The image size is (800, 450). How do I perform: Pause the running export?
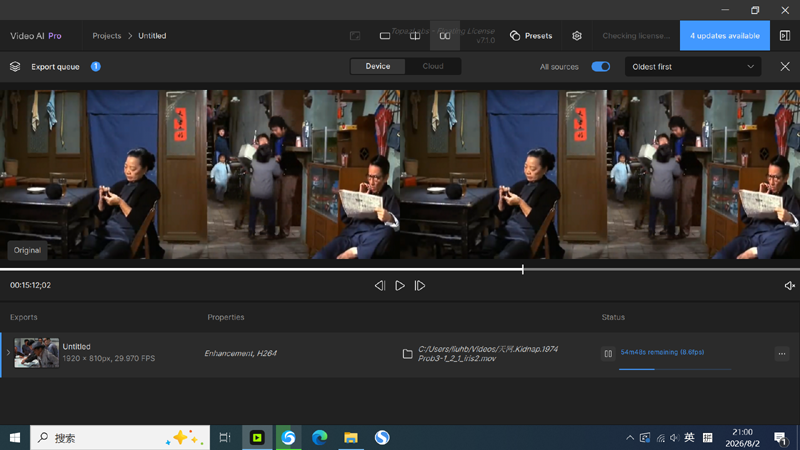pyautogui.click(x=608, y=353)
